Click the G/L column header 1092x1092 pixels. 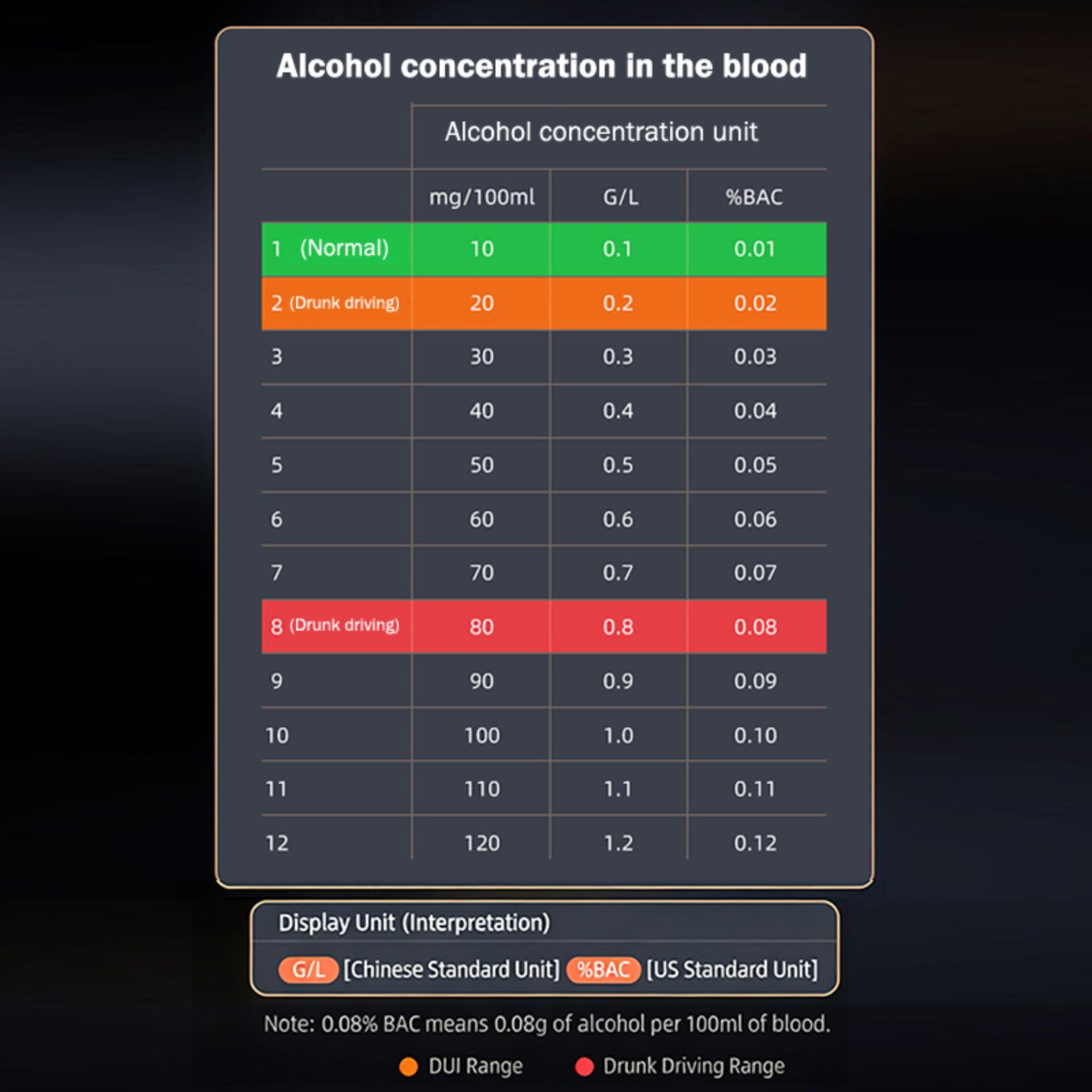pos(620,197)
